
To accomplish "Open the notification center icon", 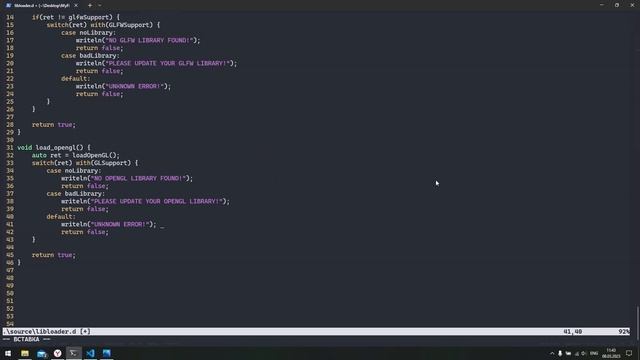I will tap(629, 353).
